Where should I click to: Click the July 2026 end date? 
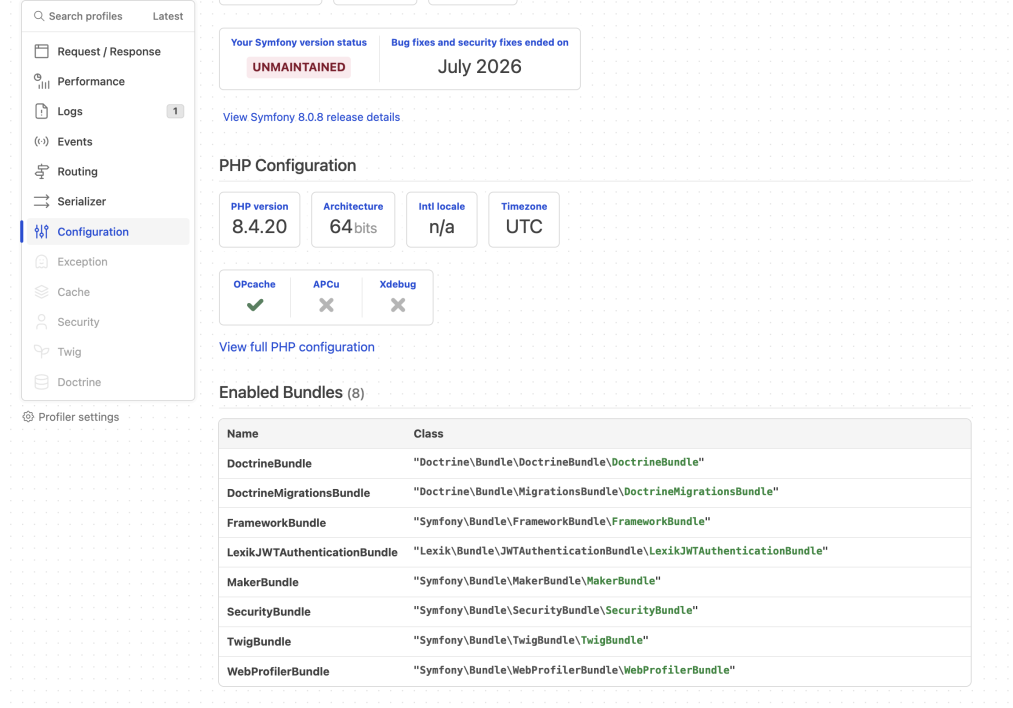coord(479,67)
